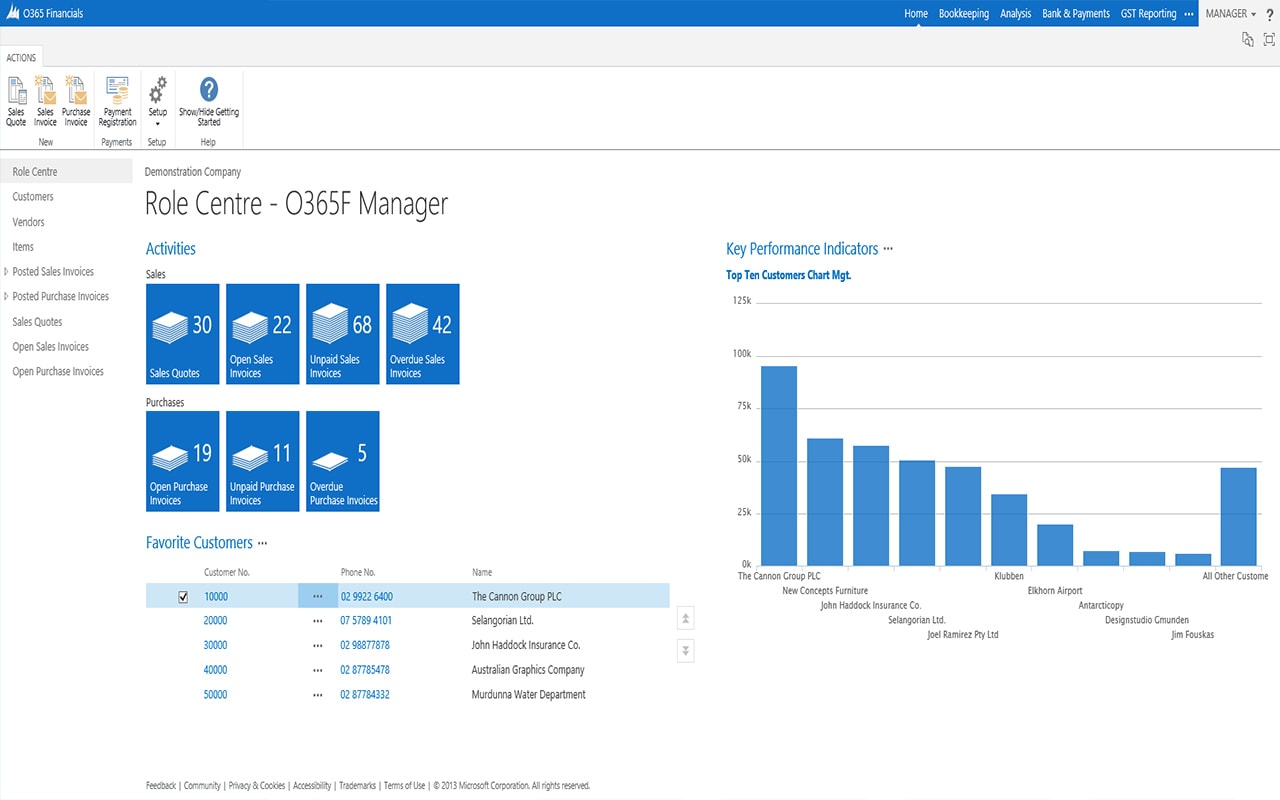Open the Open Purchase Invoices tile showing 19
The width and height of the screenshot is (1280, 800).
(183, 461)
